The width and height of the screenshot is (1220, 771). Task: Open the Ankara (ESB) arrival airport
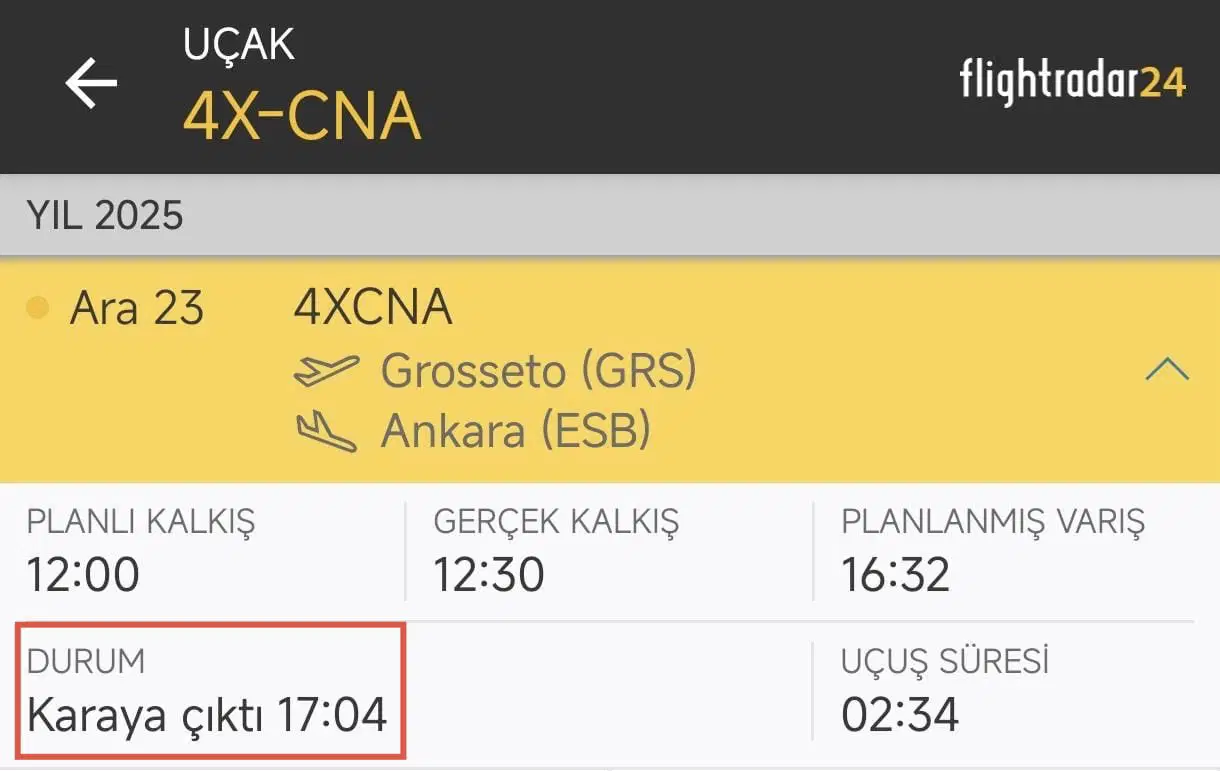point(516,432)
